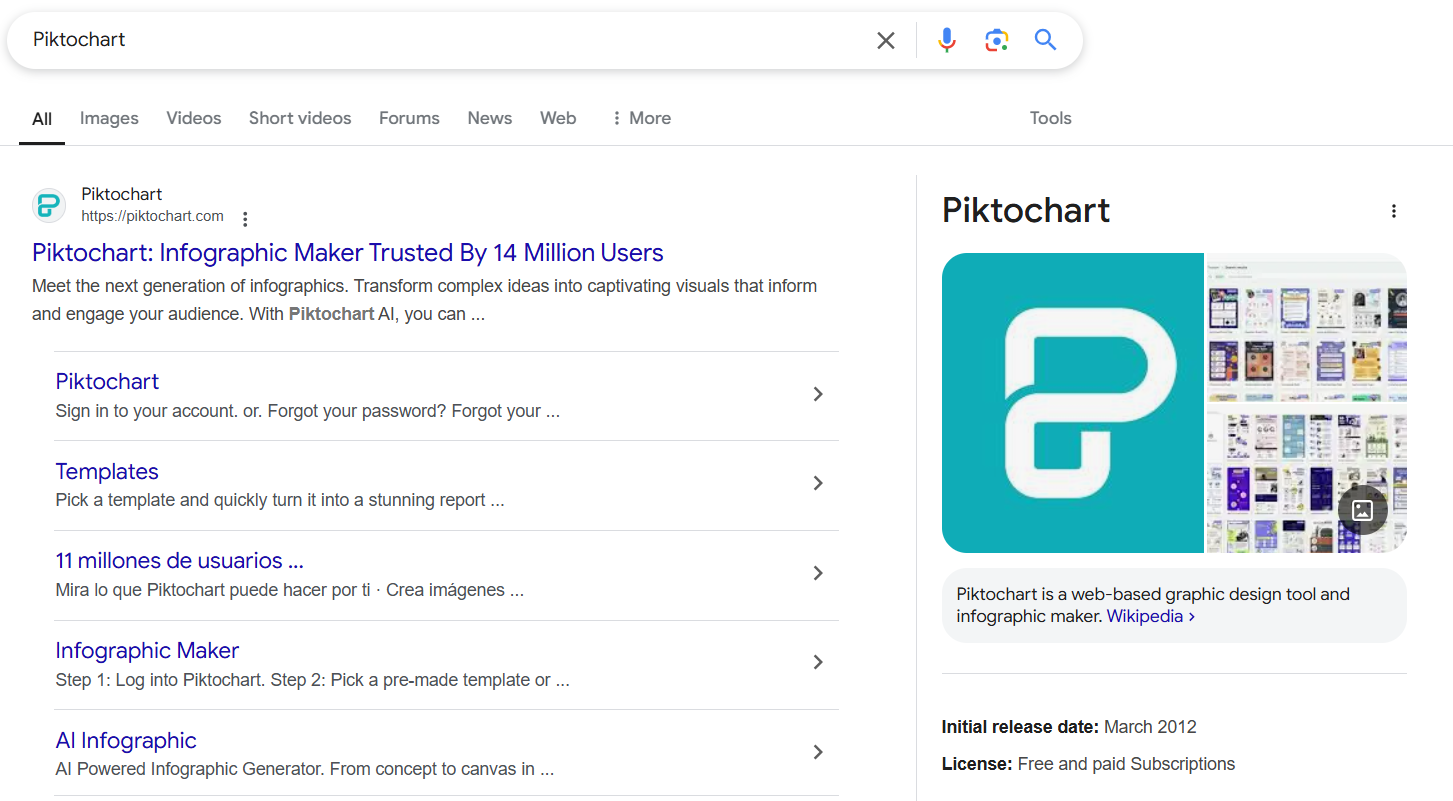The width and height of the screenshot is (1453, 801).
Task: Open the Tools search options
Action: click(x=1050, y=118)
